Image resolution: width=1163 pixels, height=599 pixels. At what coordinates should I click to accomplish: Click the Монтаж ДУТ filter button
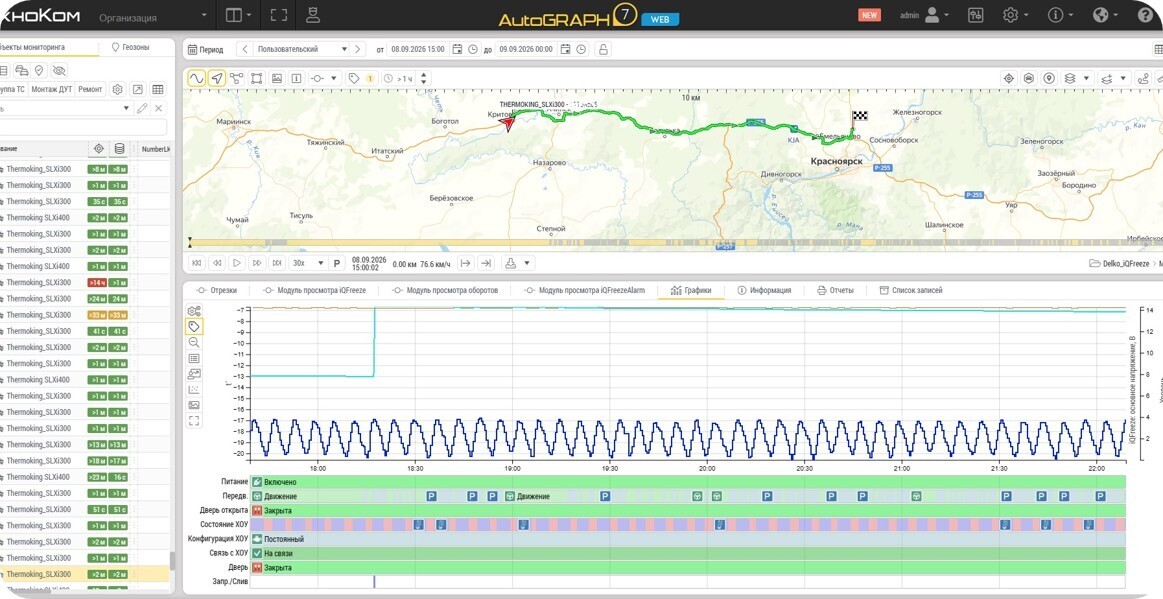point(51,89)
